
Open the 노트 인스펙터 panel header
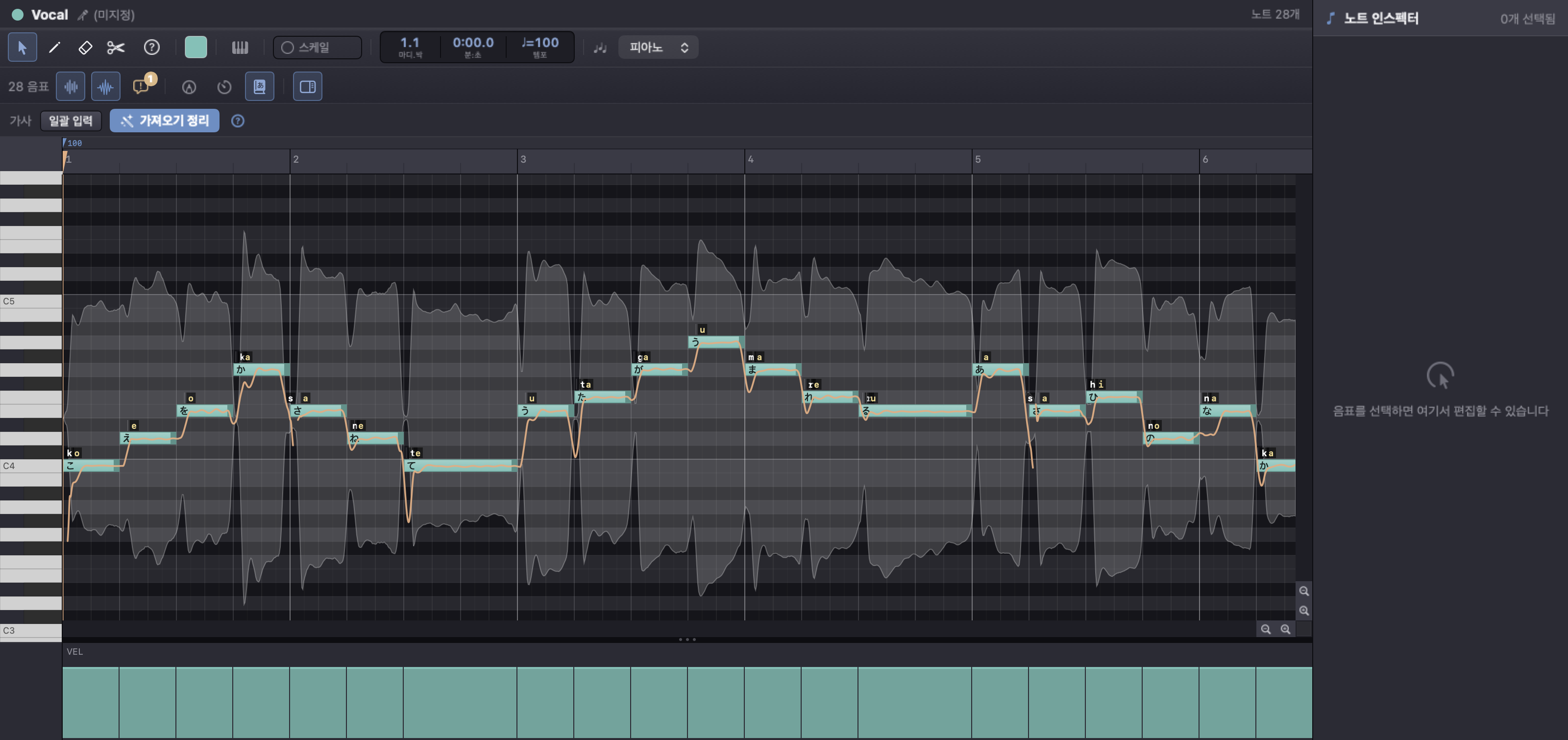tap(1380, 18)
